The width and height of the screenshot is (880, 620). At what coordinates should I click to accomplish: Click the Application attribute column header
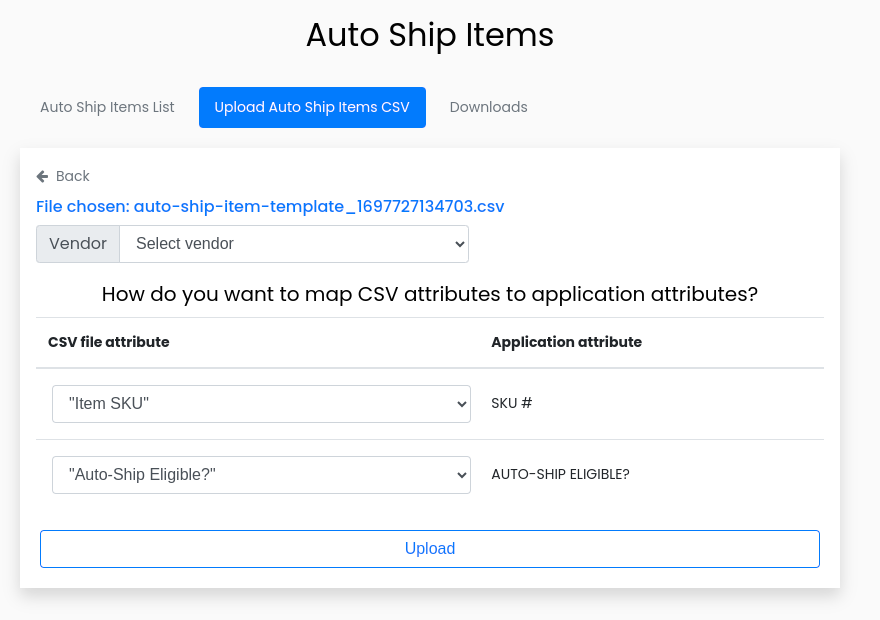(x=566, y=342)
